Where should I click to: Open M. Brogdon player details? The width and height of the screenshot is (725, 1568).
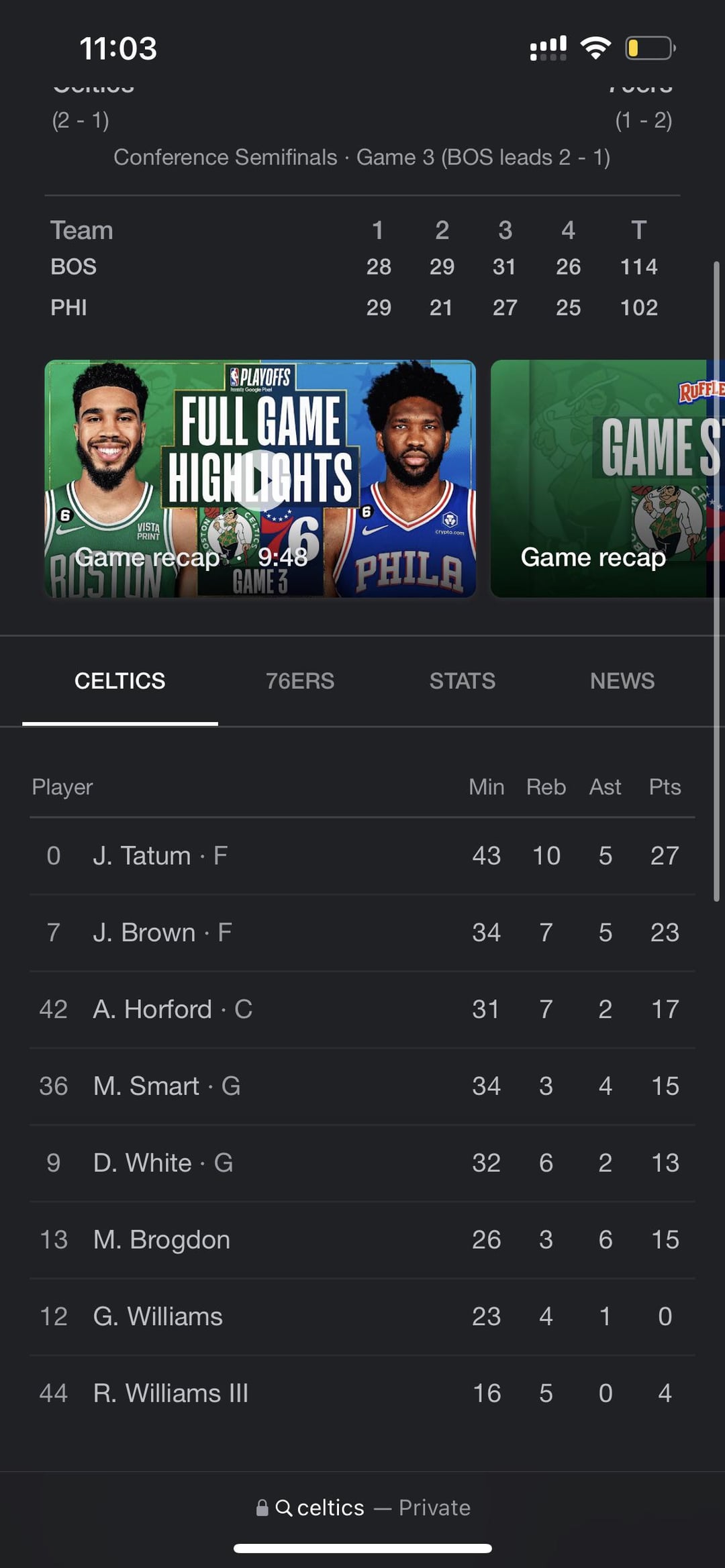tap(161, 1239)
